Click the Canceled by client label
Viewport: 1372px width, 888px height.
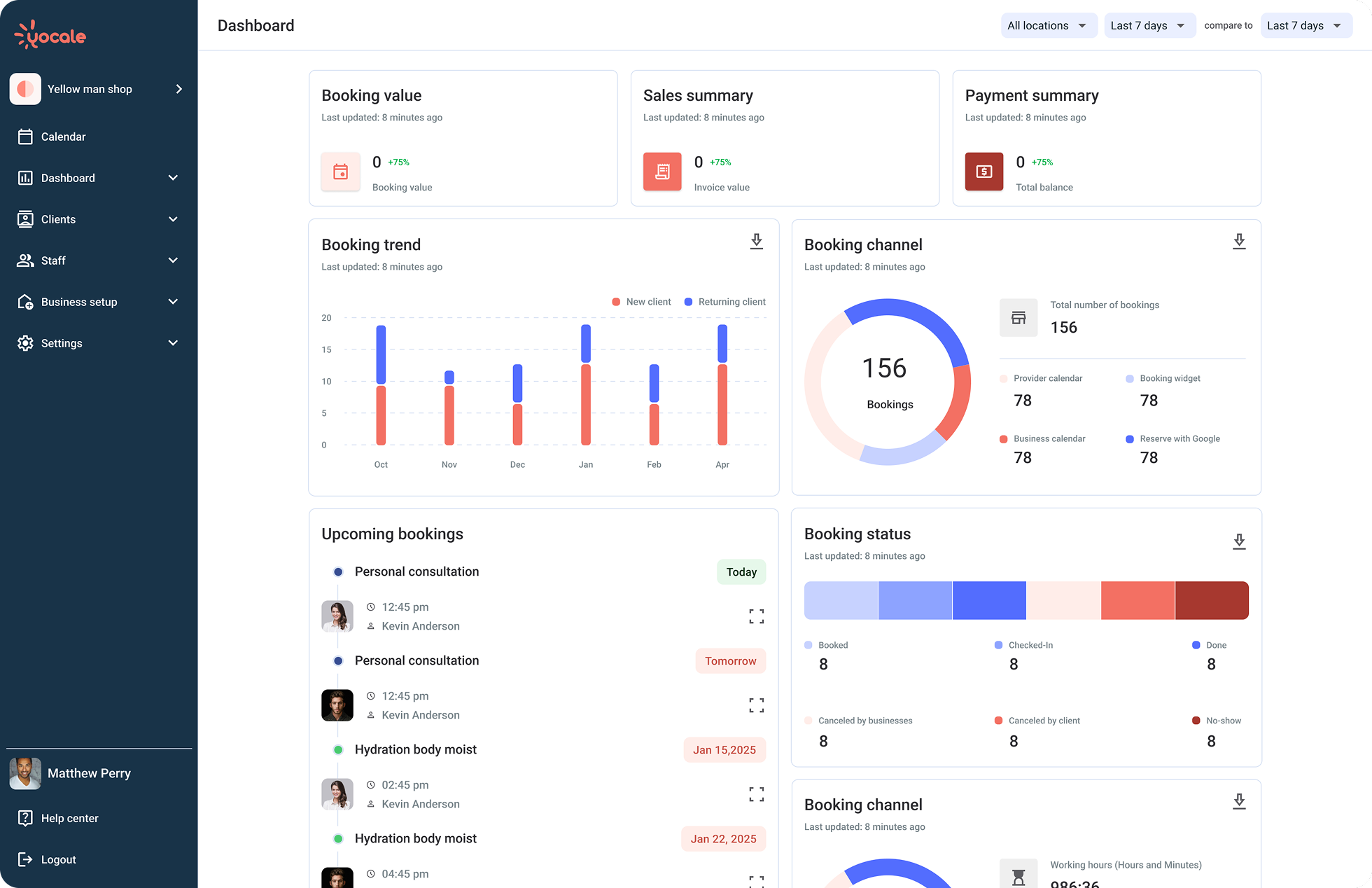[x=1044, y=721]
